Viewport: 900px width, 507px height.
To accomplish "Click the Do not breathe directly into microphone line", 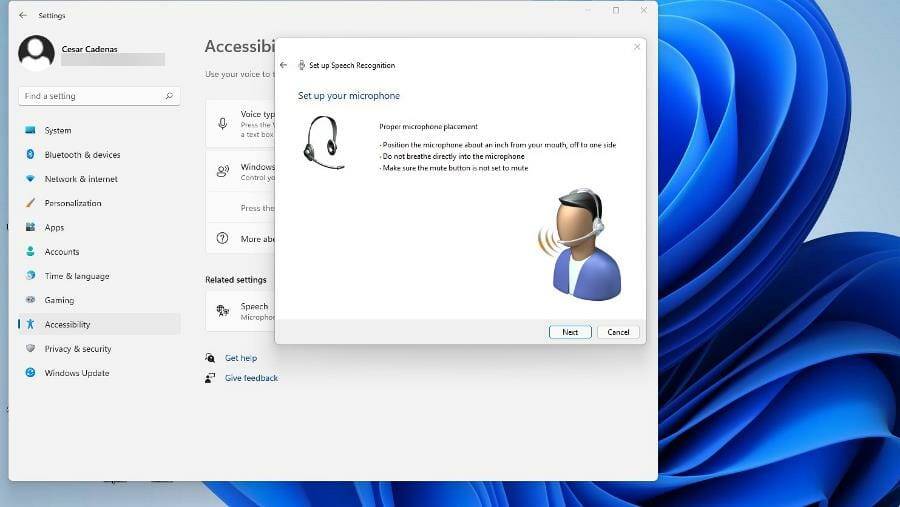I will tap(452, 156).
